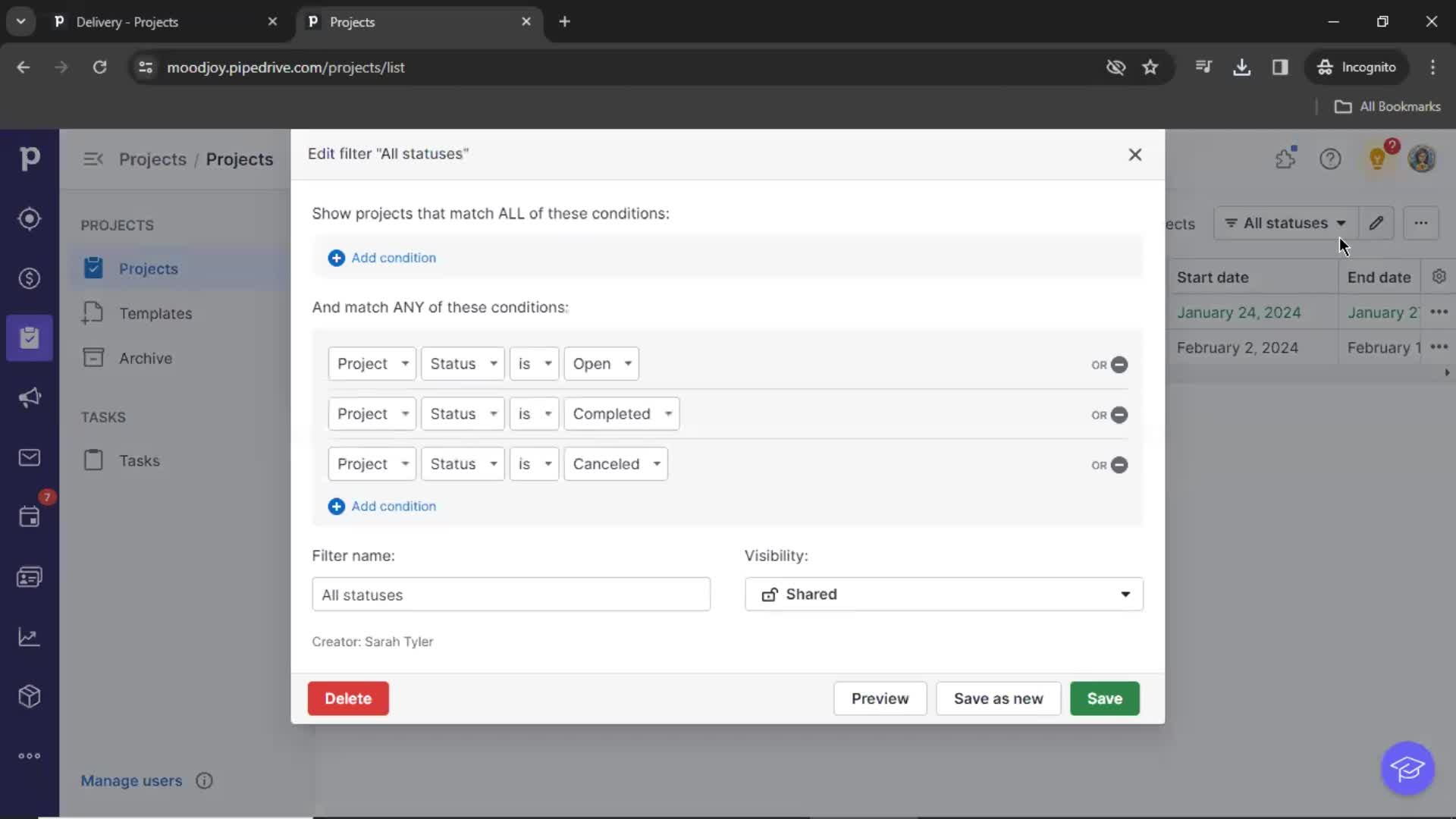This screenshot has width=1456, height=819.
Task: Expand the 'Canceled' status dropdown
Action: pyautogui.click(x=613, y=463)
